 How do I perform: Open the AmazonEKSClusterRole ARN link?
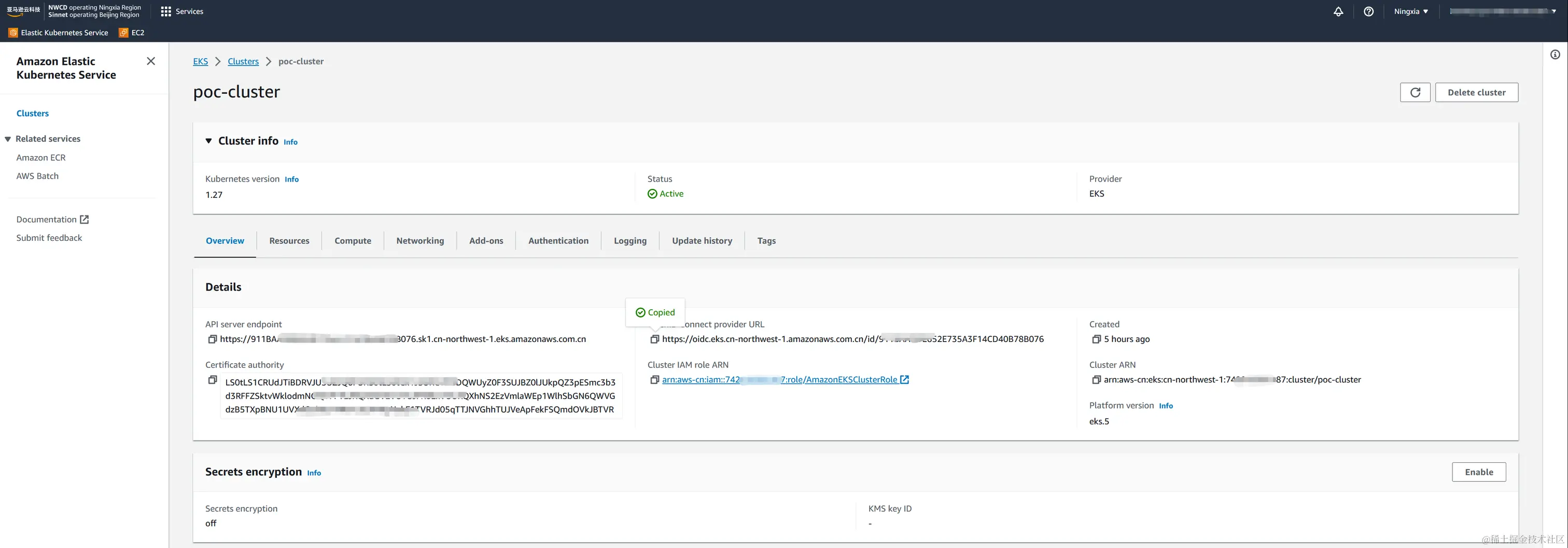pyautogui.click(x=779, y=380)
